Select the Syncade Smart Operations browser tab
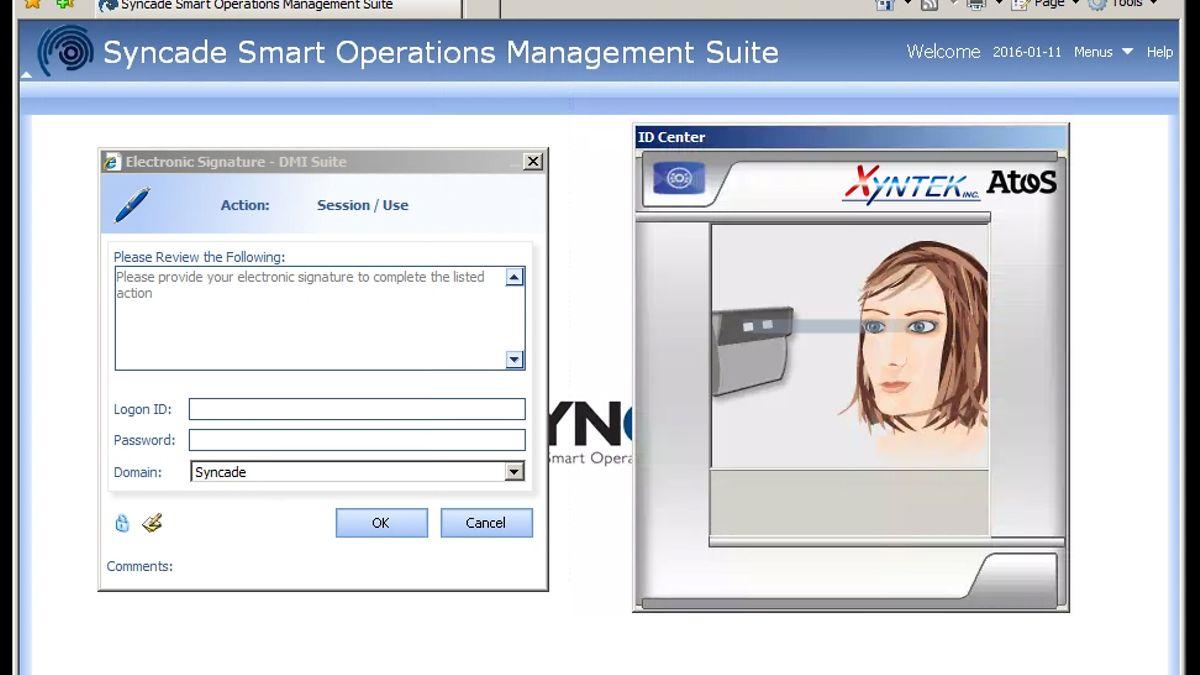The image size is (1200, 675). 279,6
